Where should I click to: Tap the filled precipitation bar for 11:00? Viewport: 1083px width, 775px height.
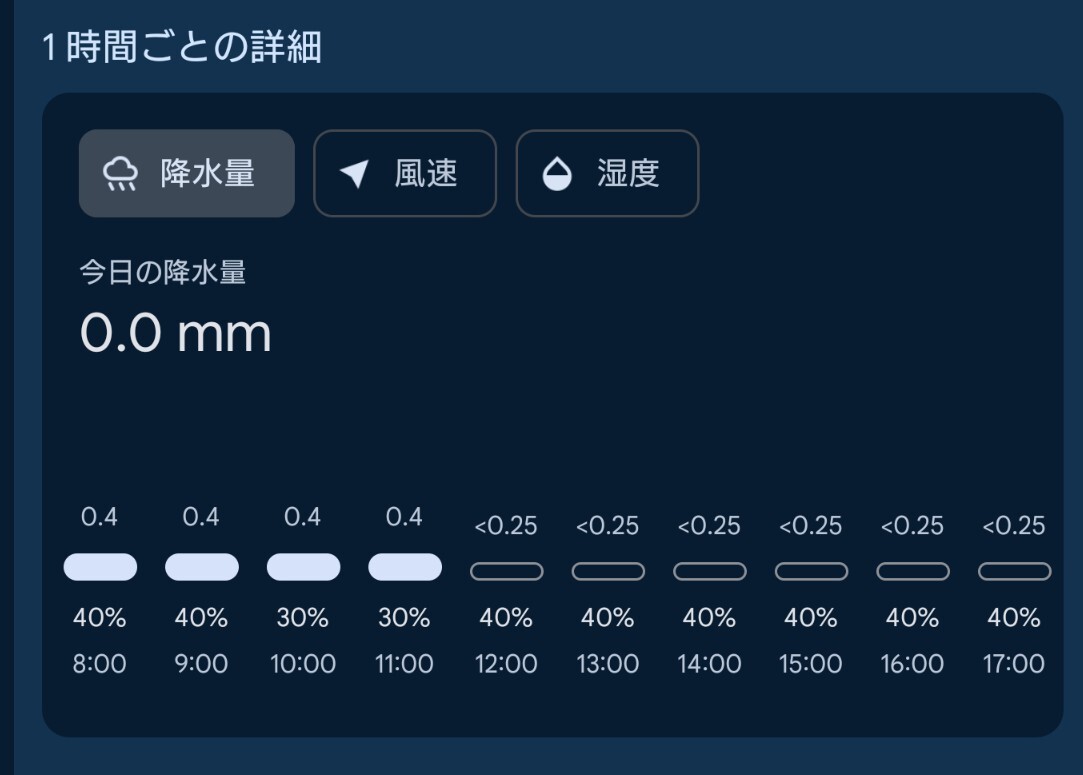(405, 567)
